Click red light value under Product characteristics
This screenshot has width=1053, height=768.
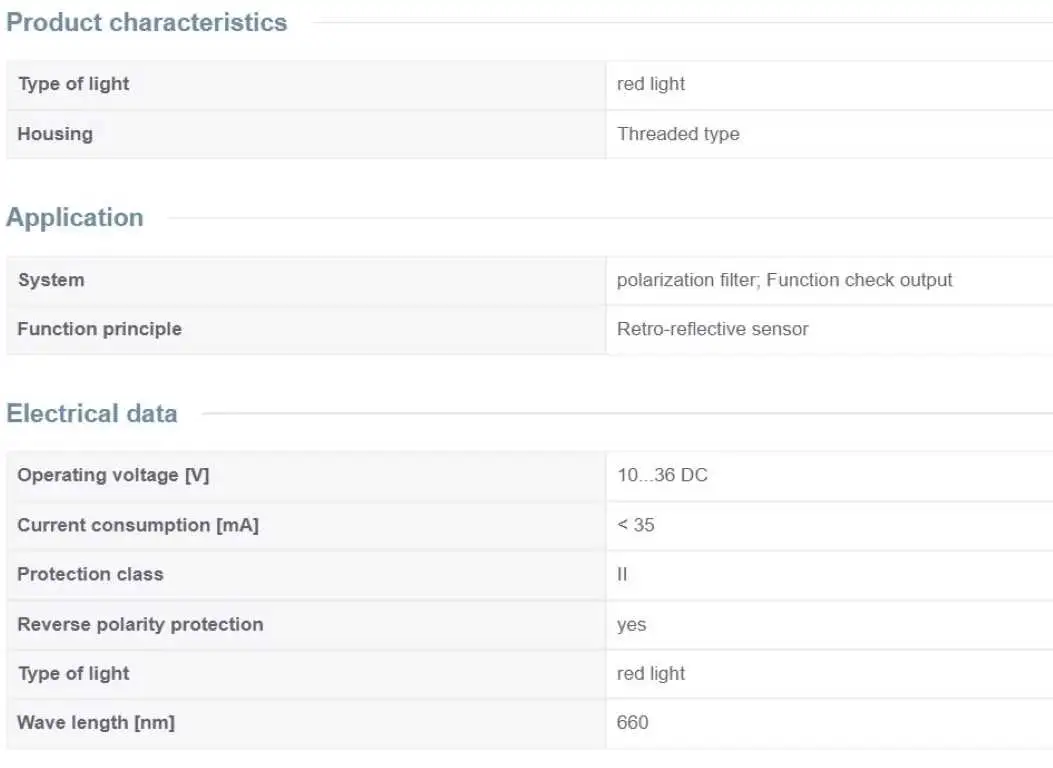[x=651, y=84]
